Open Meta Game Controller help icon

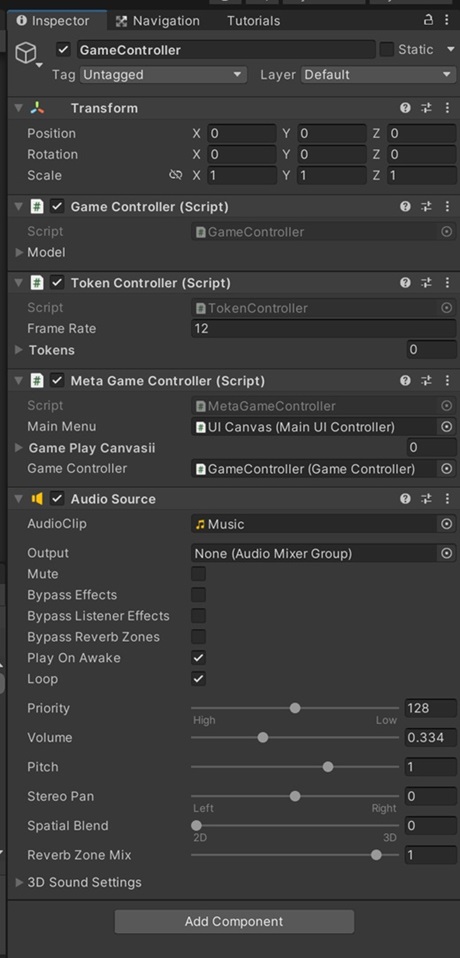(x=405, y=381)
